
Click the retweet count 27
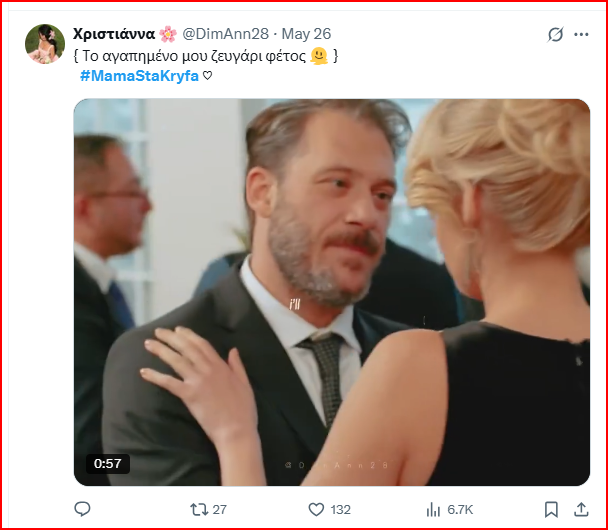pyautogui.click(x=220, y=509)
